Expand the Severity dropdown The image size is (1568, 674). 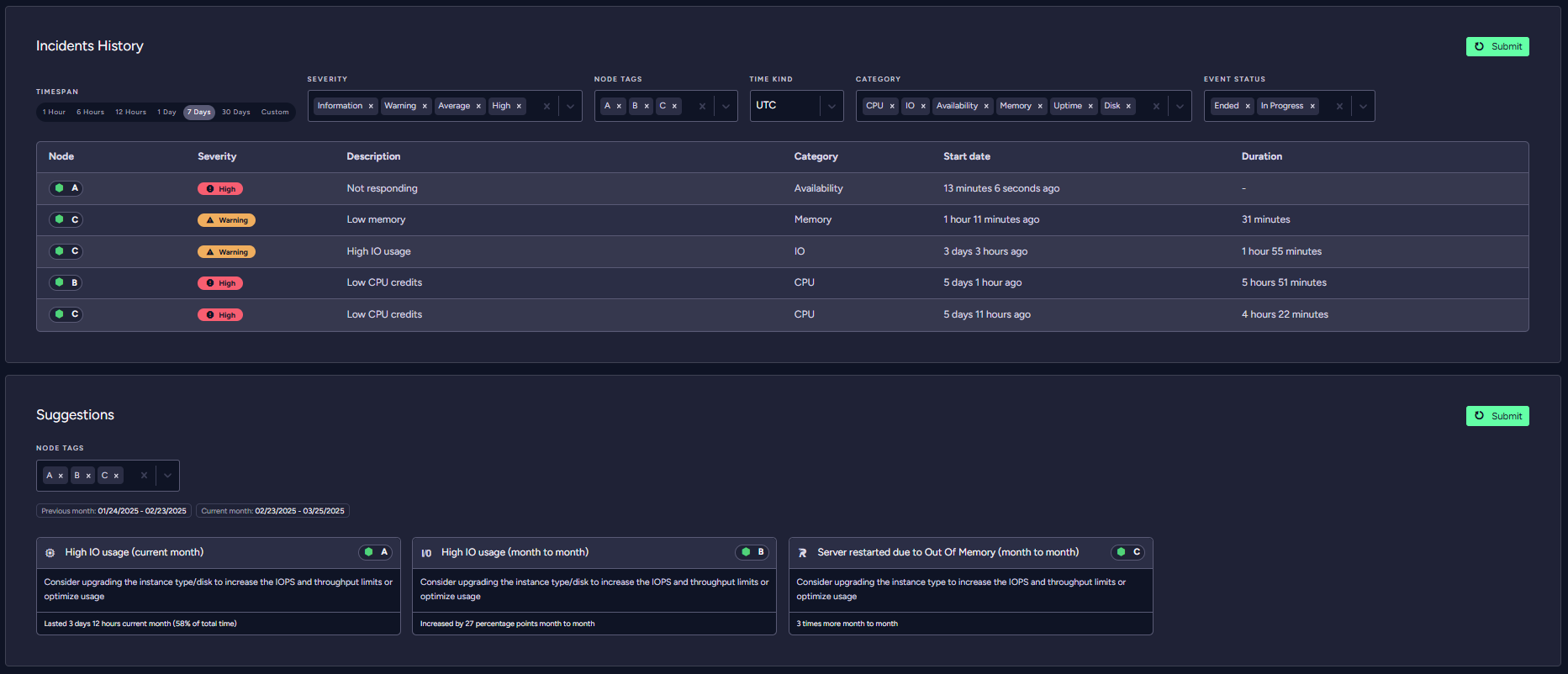pos(570,107)
